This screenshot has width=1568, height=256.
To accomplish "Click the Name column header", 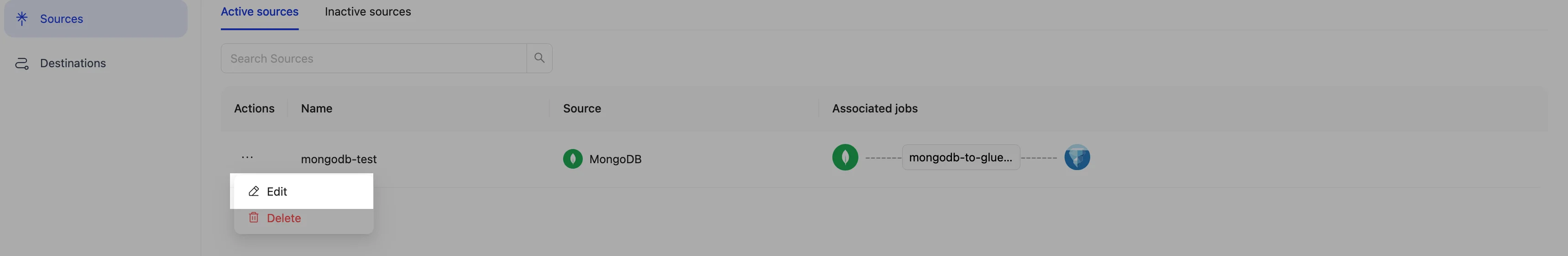I will point(317,108).
